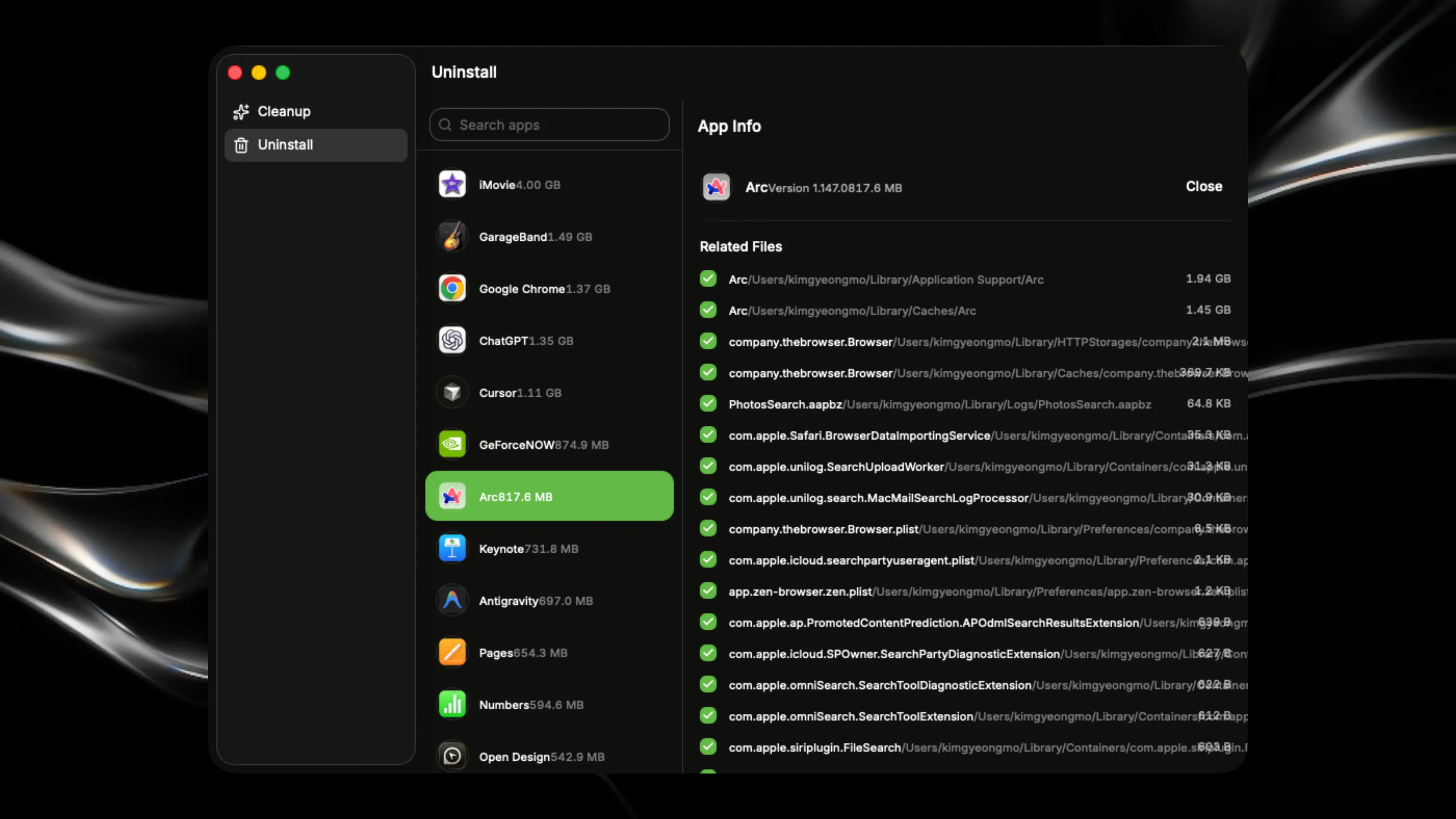Uncheck app.zen-browser.zen.plist checkbox
1456x819 pixels.
tap(708, 591)
